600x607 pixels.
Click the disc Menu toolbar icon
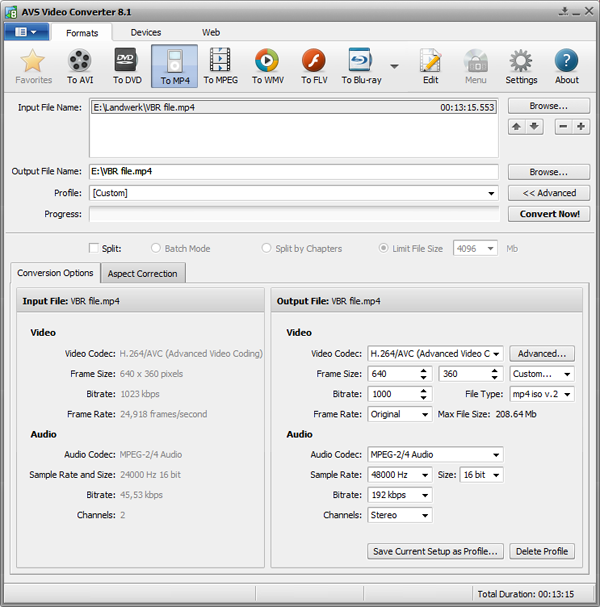click(475, 67)
